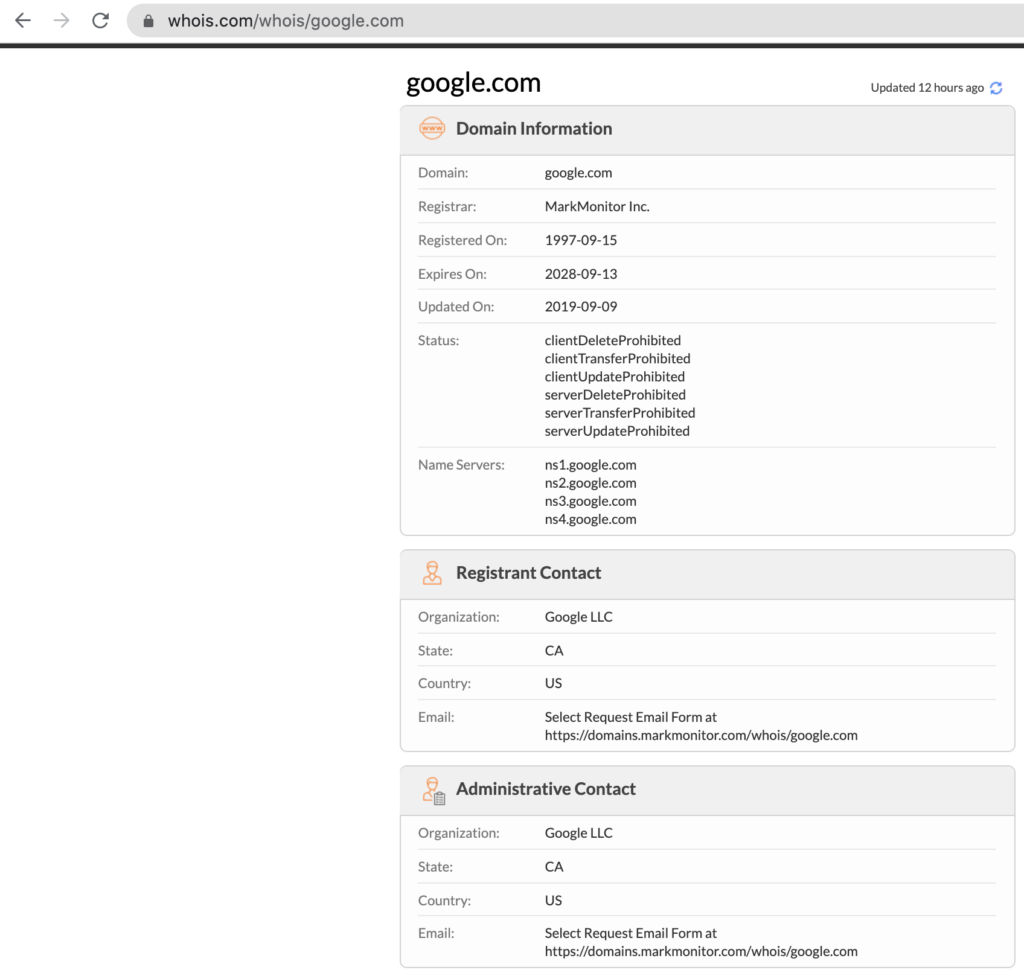
Task: Click status serverDeleteProhibited
Action: (615, 394)
